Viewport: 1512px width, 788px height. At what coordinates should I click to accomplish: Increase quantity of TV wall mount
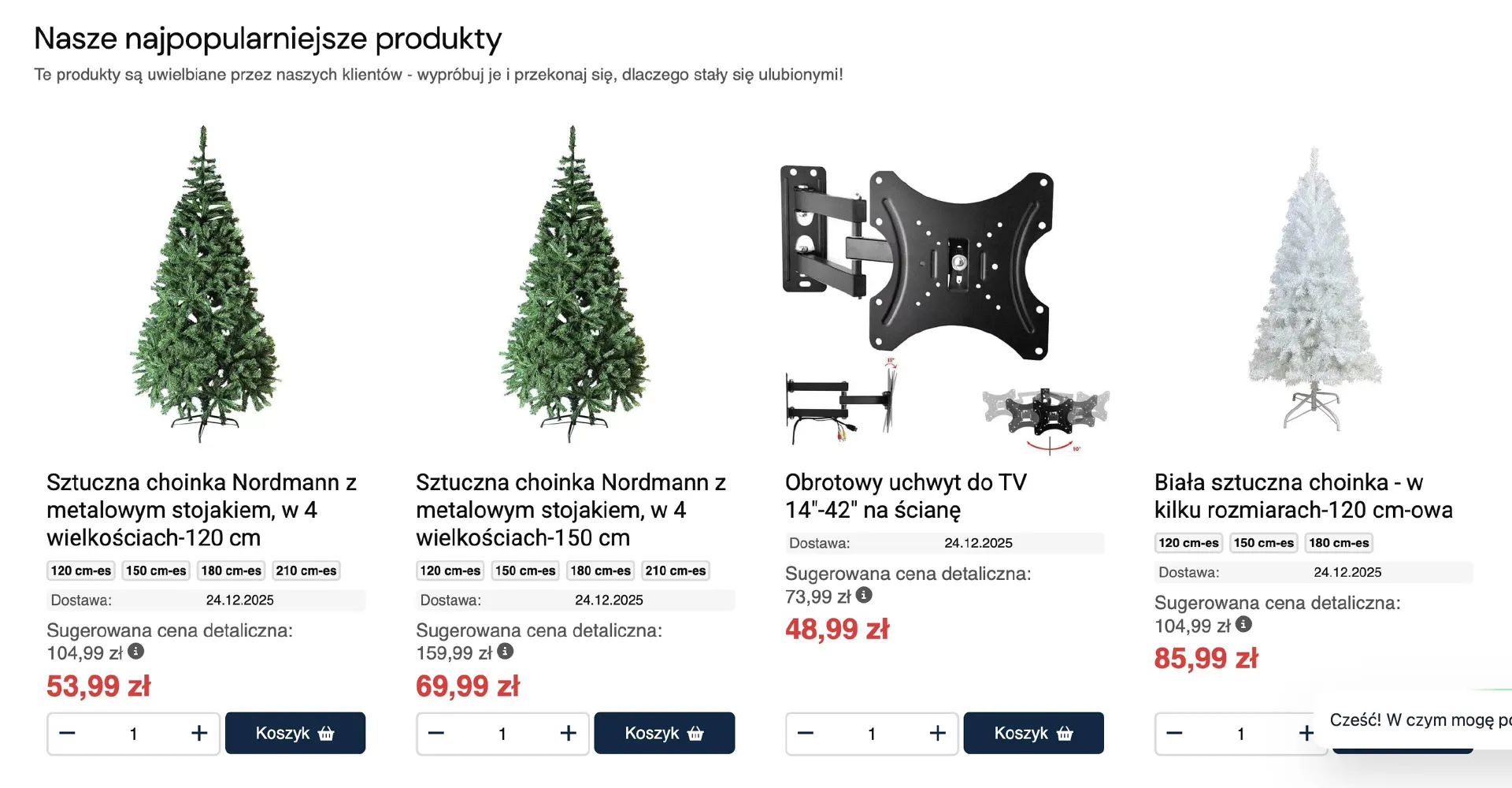tap(937, 734)
